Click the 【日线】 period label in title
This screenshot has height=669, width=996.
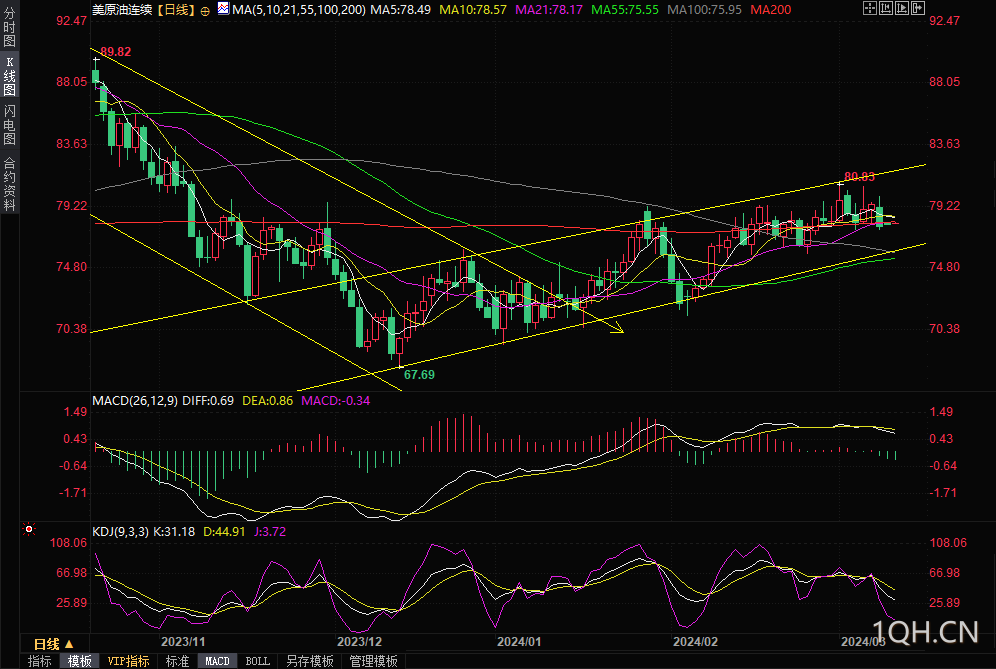point(176,10)
